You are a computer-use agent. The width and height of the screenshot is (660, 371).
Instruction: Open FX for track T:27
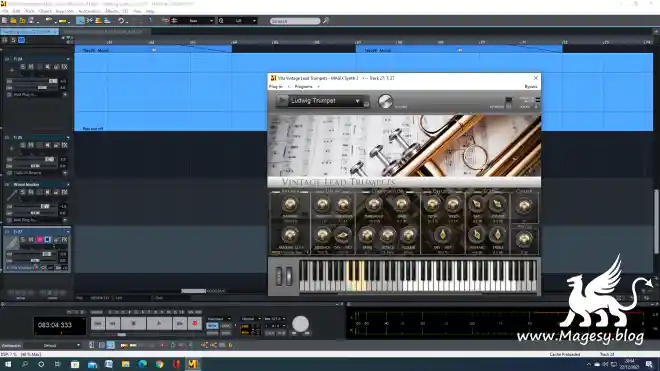pos(64,239)
